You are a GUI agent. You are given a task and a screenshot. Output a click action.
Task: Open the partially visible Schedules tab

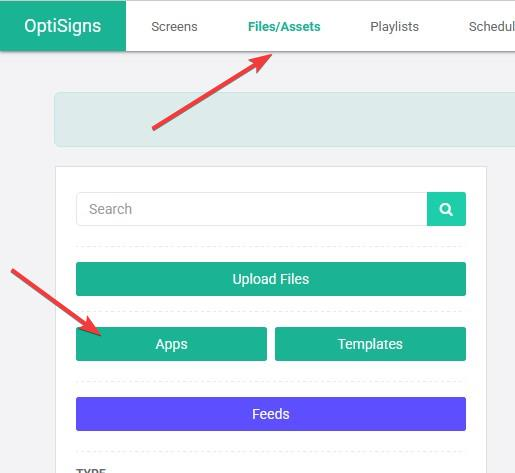coord(492,27)
